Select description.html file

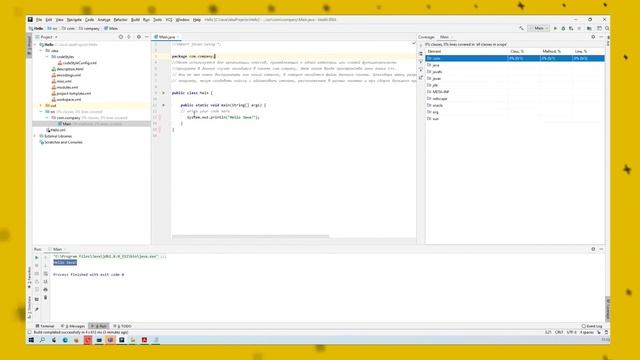coord(67,69)
